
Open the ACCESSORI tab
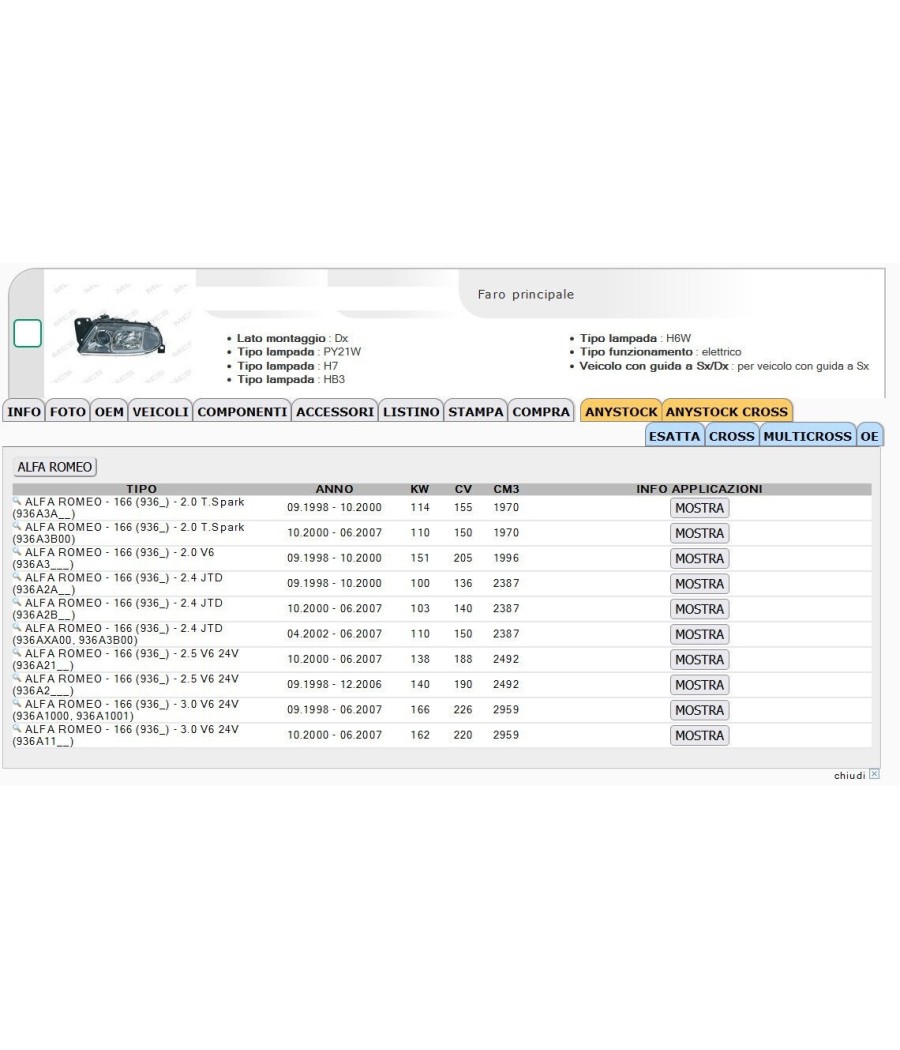(x=335, y=411)
